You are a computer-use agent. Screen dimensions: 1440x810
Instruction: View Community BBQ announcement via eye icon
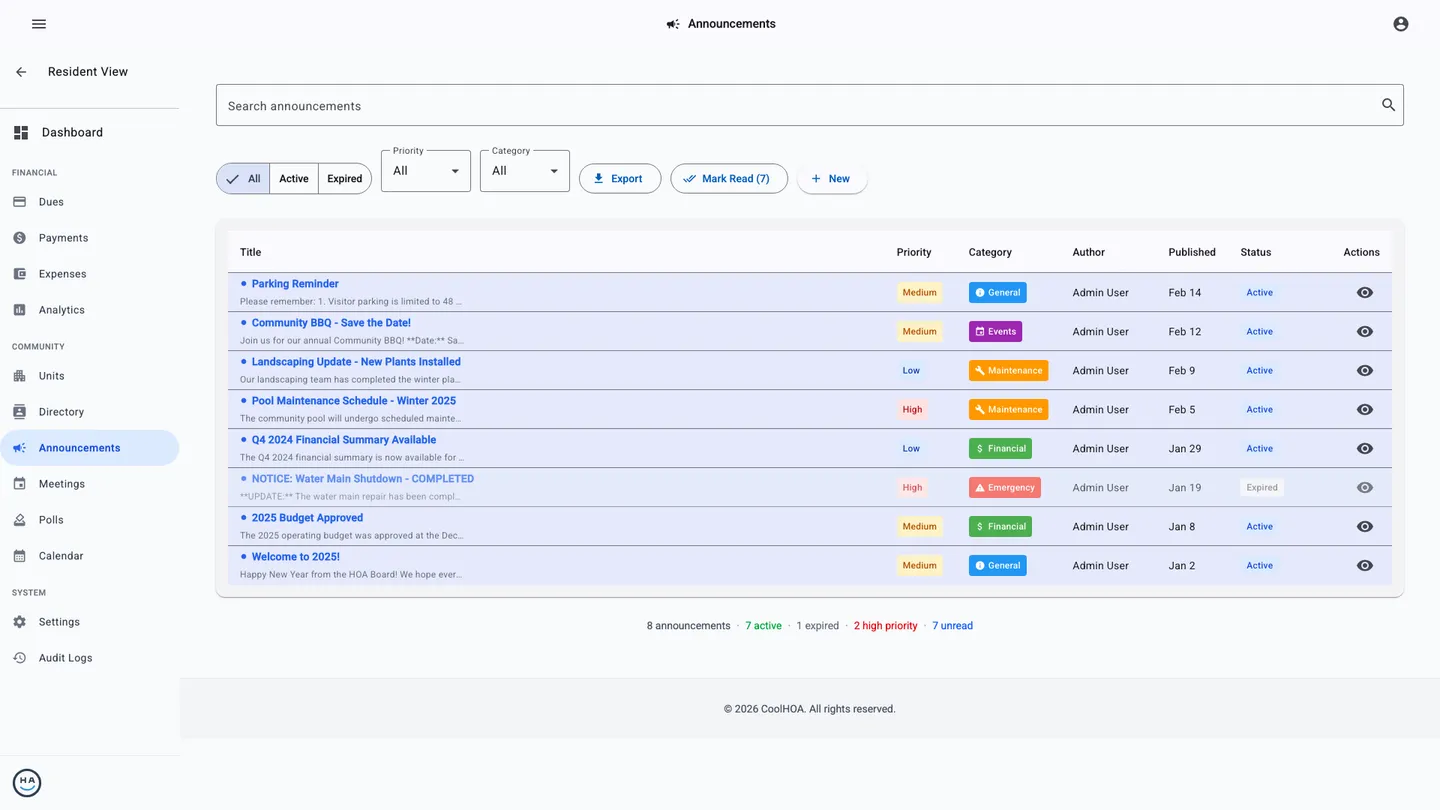tap(1364, 332)
